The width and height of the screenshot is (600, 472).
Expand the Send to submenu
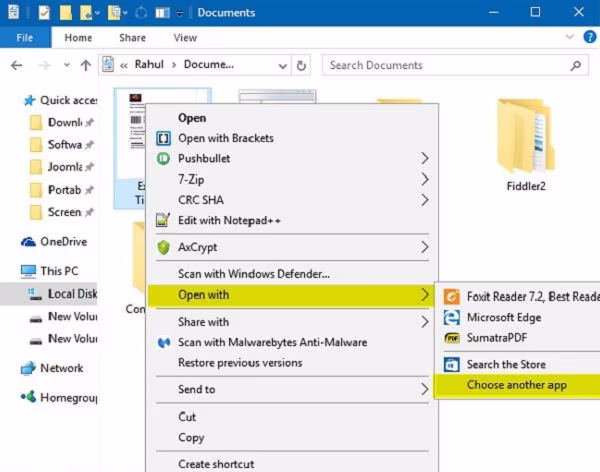292,390
